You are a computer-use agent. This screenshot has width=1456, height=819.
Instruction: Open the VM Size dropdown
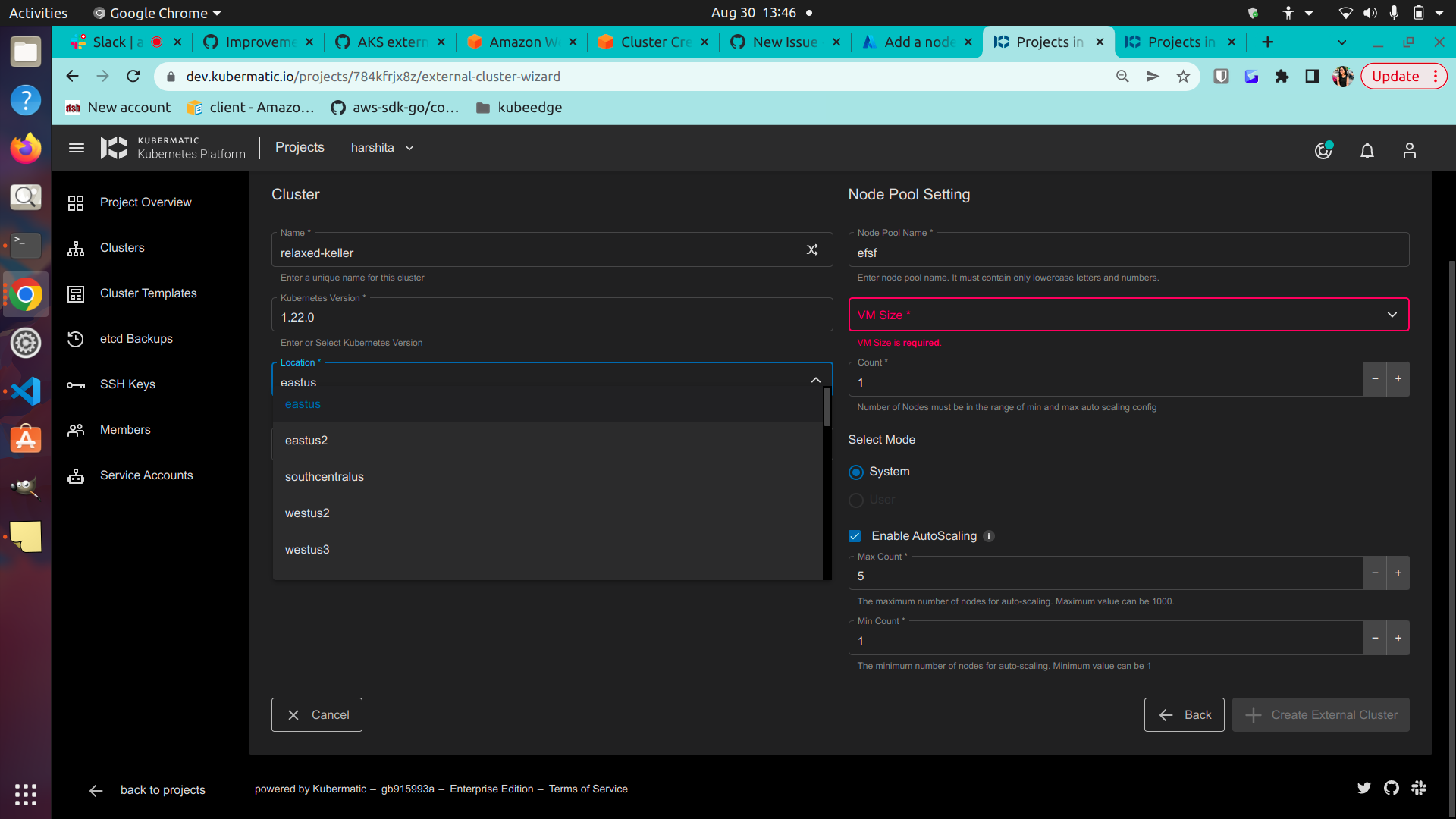1128,314
